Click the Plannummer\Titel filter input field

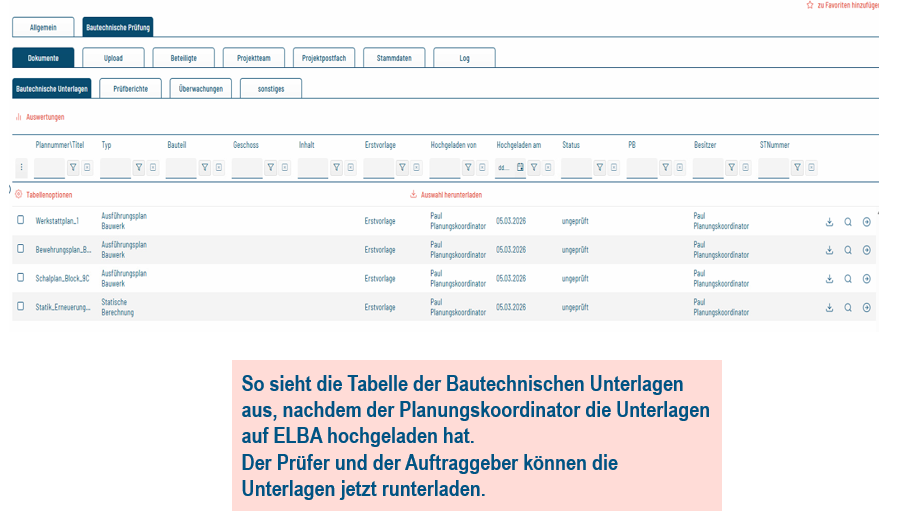[x=49, y=168]
